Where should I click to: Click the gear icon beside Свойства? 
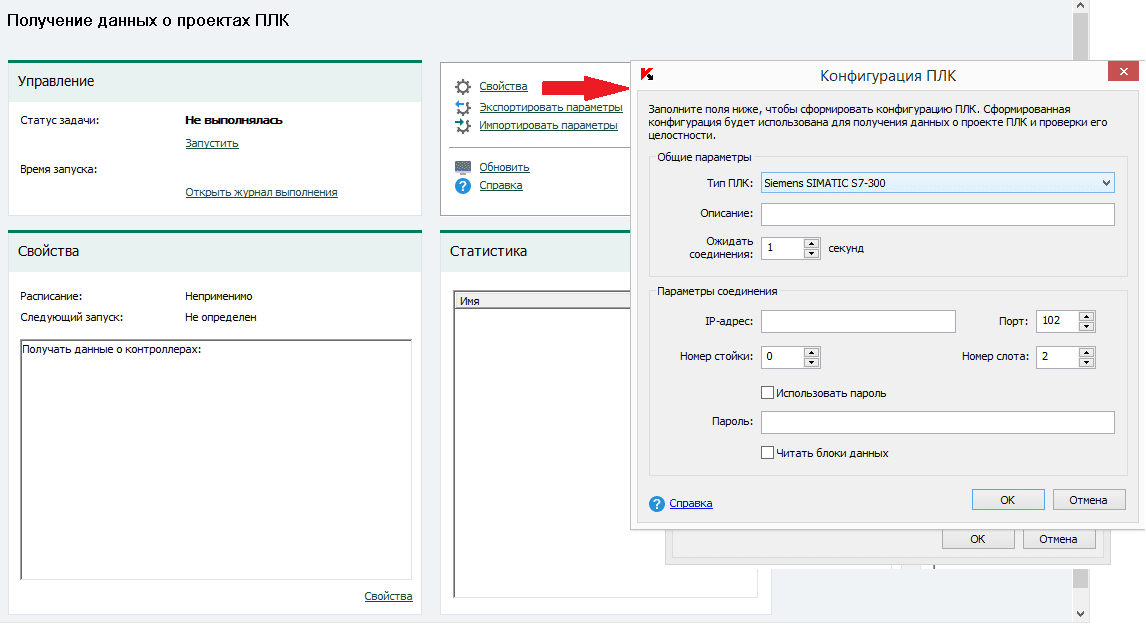(463, 87)
